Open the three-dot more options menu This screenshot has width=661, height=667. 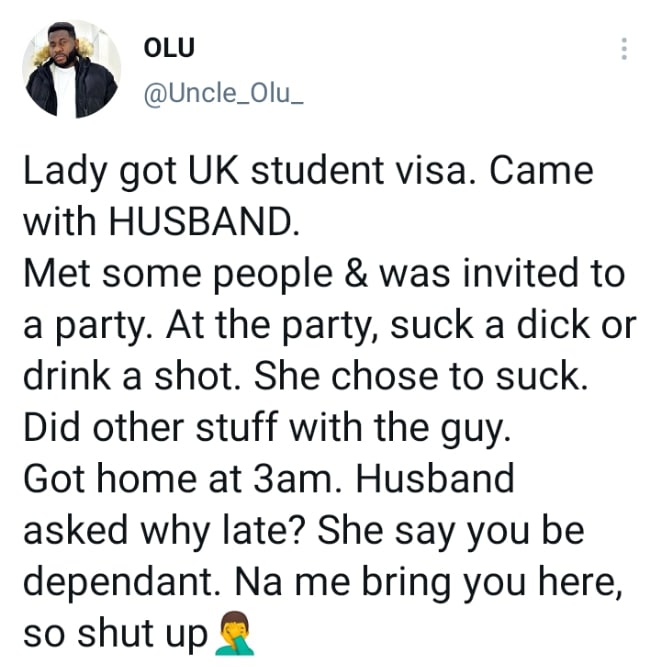pos(624,49)
